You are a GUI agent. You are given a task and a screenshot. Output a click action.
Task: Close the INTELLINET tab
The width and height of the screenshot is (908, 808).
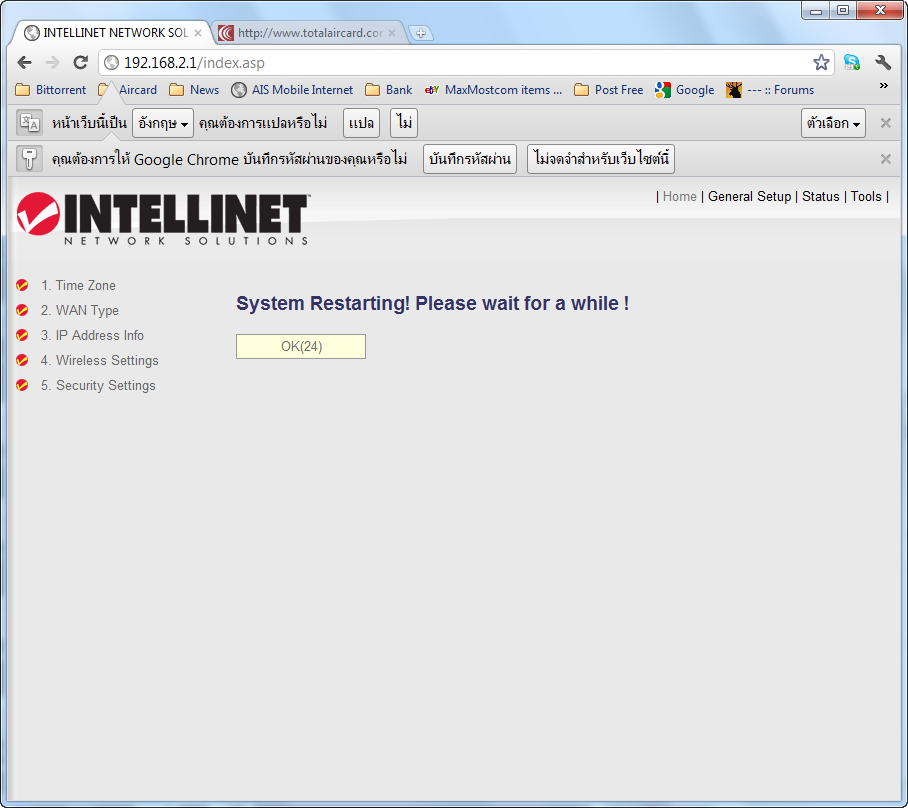pos(198,33)
